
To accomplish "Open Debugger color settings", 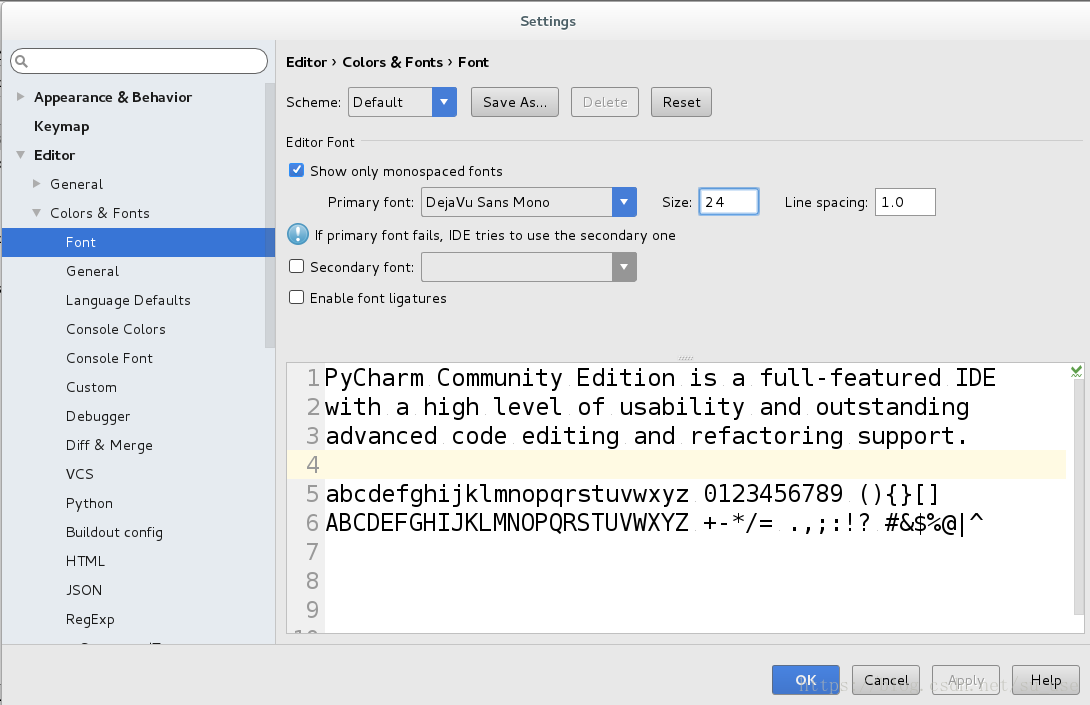I will coord(98,416).
